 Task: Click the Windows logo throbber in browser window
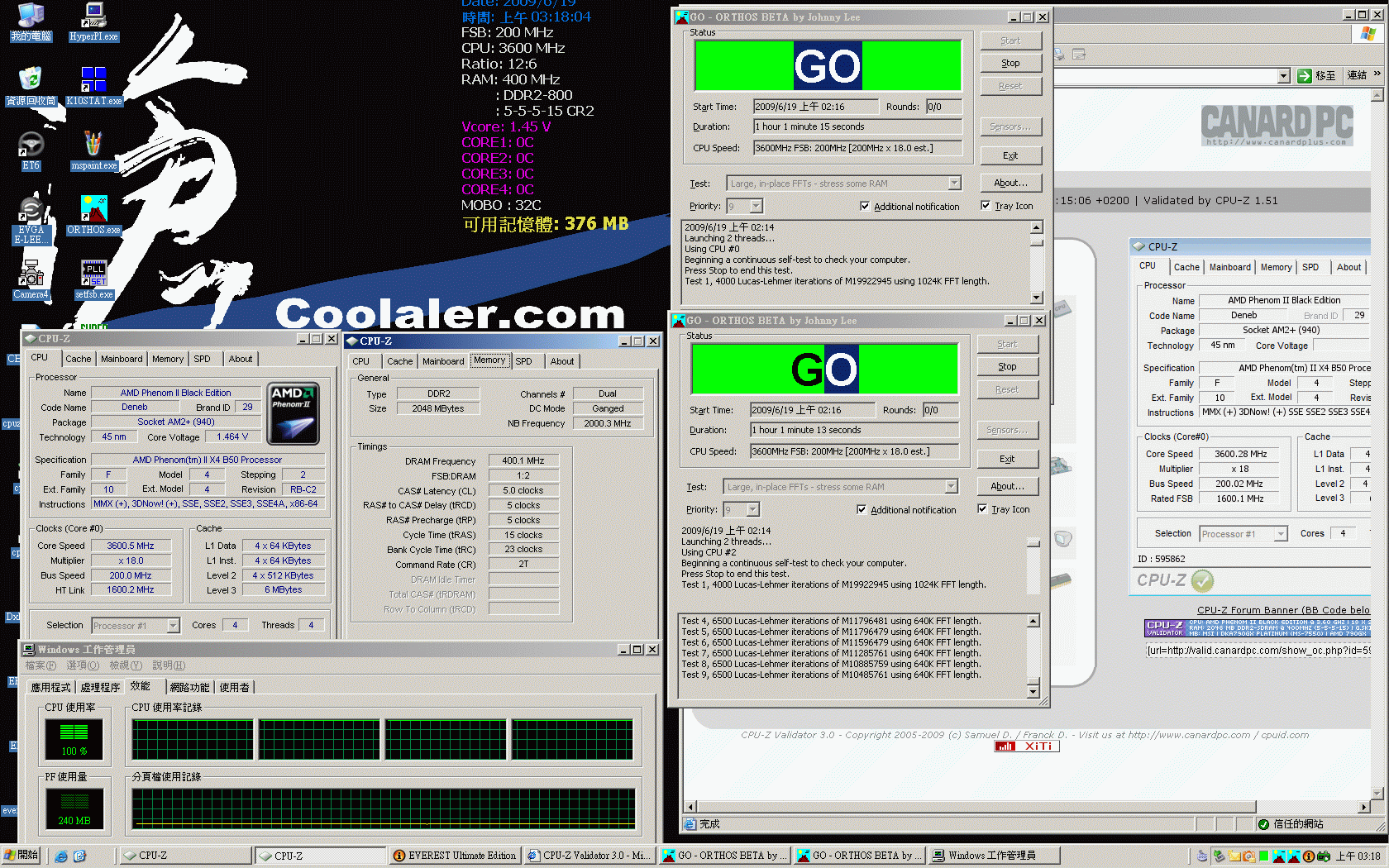(x=1368, y=33)
